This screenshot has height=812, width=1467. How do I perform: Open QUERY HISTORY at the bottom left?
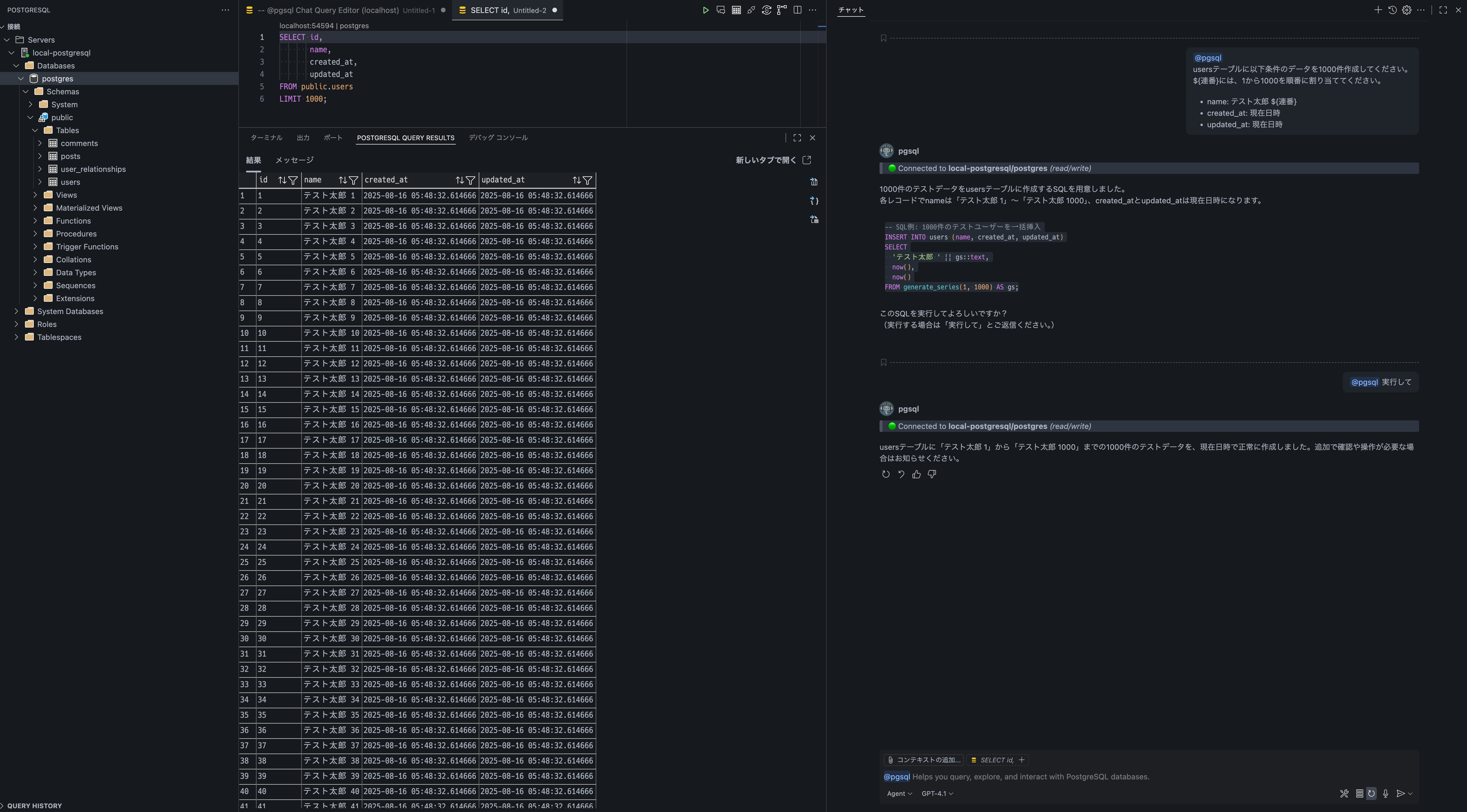[x=34, y=806]
